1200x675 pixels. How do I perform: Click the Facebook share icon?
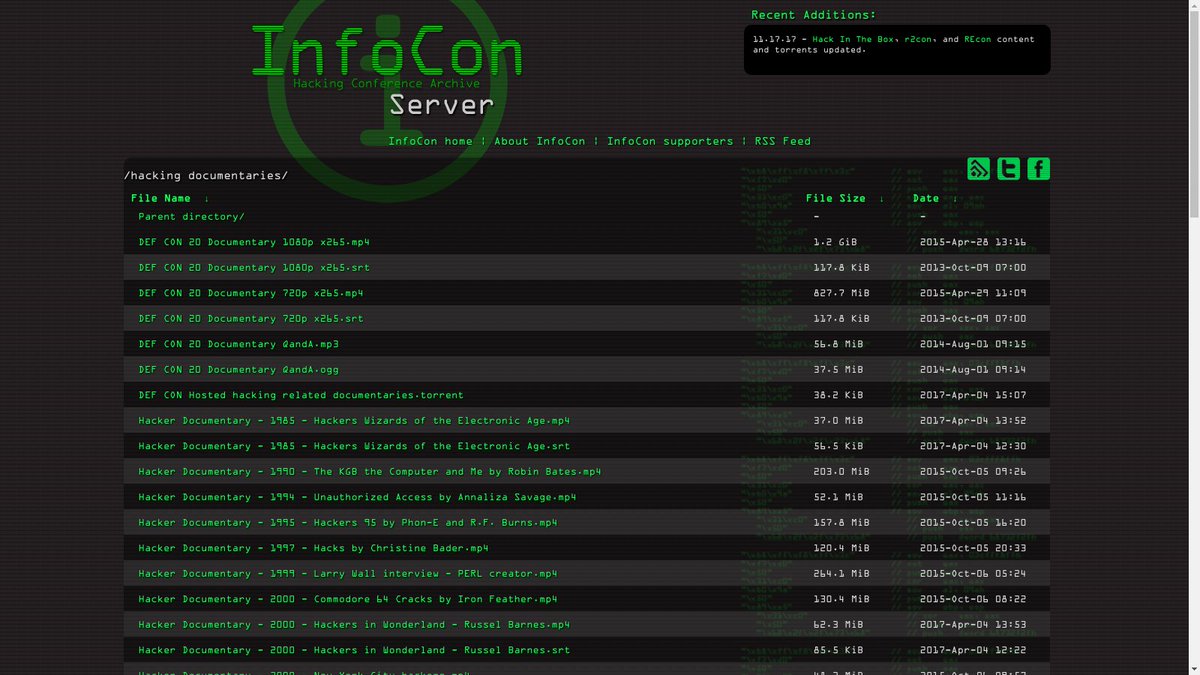[x=1038, y=169]
